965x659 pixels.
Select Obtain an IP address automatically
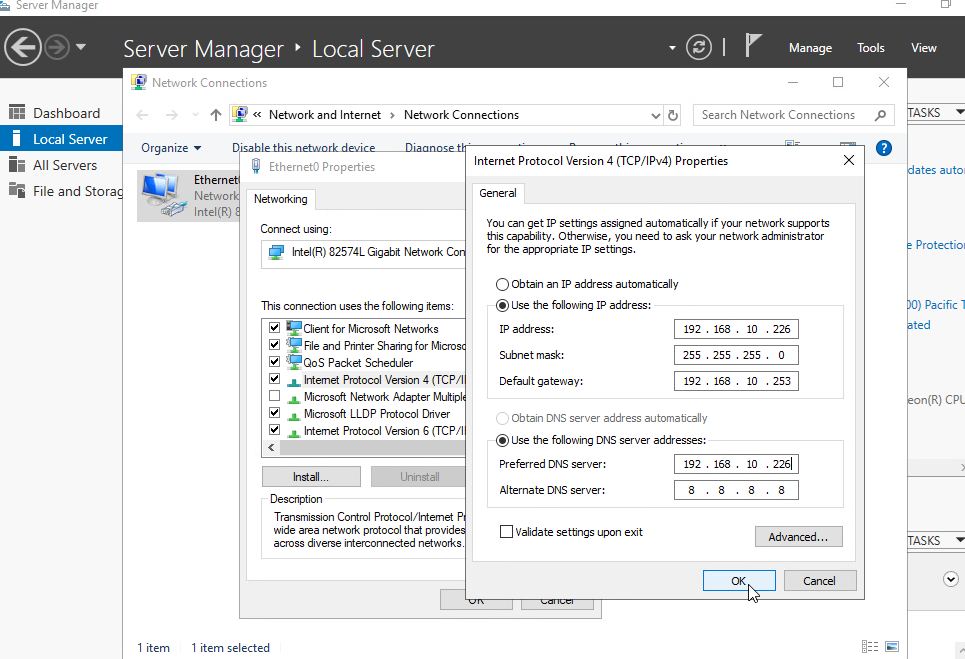[503, 284]
